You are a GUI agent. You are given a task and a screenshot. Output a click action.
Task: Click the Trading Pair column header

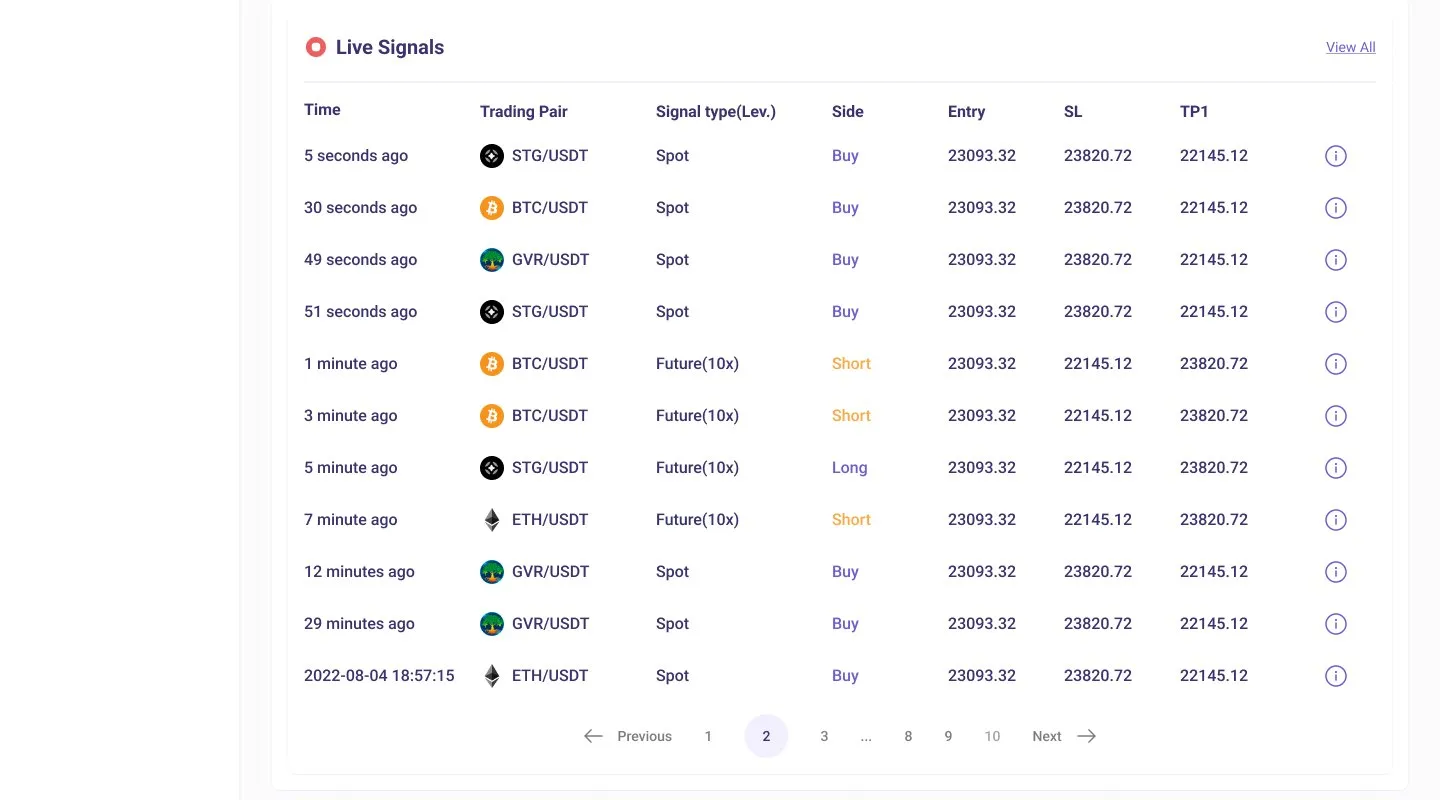pos(523,112)
